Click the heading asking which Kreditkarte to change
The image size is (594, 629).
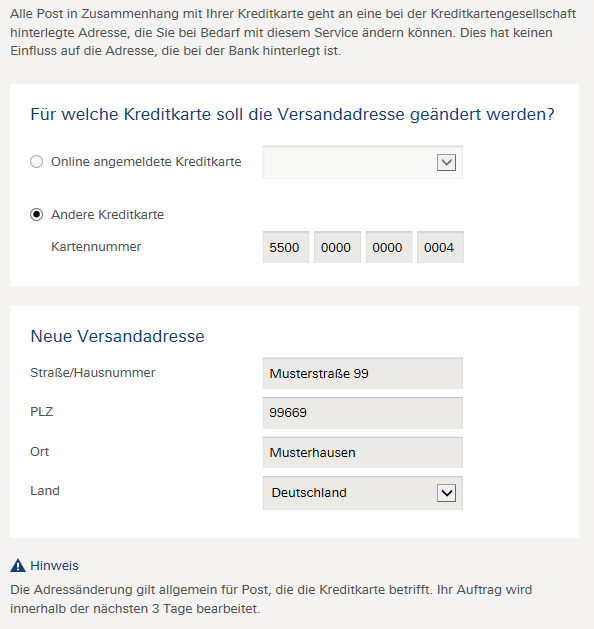click(x=292, y=114)
